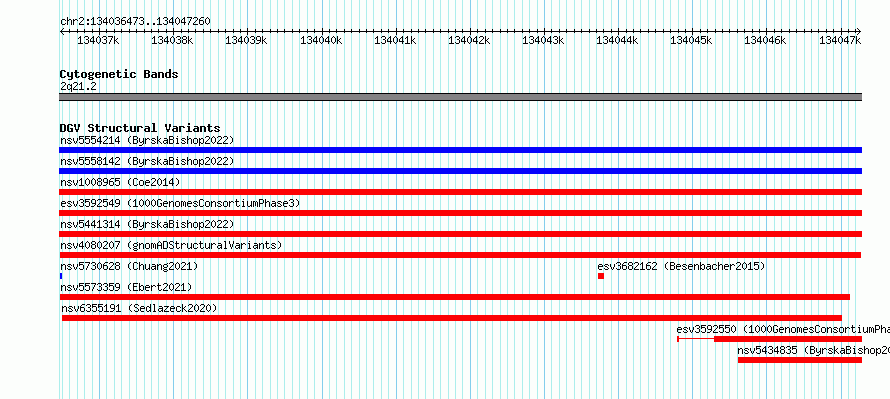
Task: Click the esv3592549 red variant bar
Action: tap(460, 213)
